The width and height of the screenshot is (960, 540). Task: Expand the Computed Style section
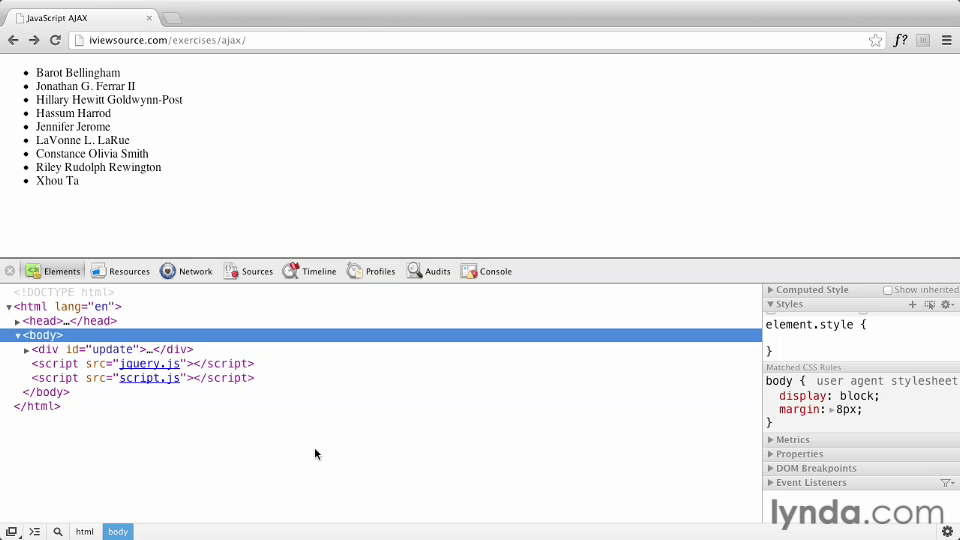pyautogui.click(x=770, y=290)
